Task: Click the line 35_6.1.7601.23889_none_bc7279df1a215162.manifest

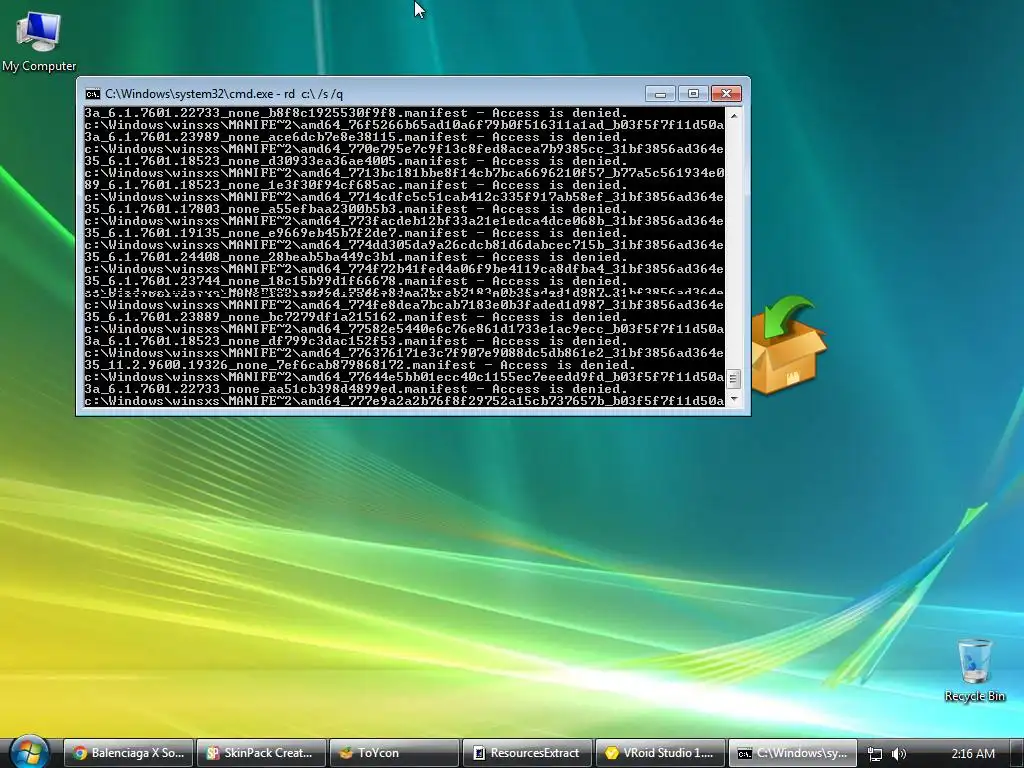Action: click(356, 317)
